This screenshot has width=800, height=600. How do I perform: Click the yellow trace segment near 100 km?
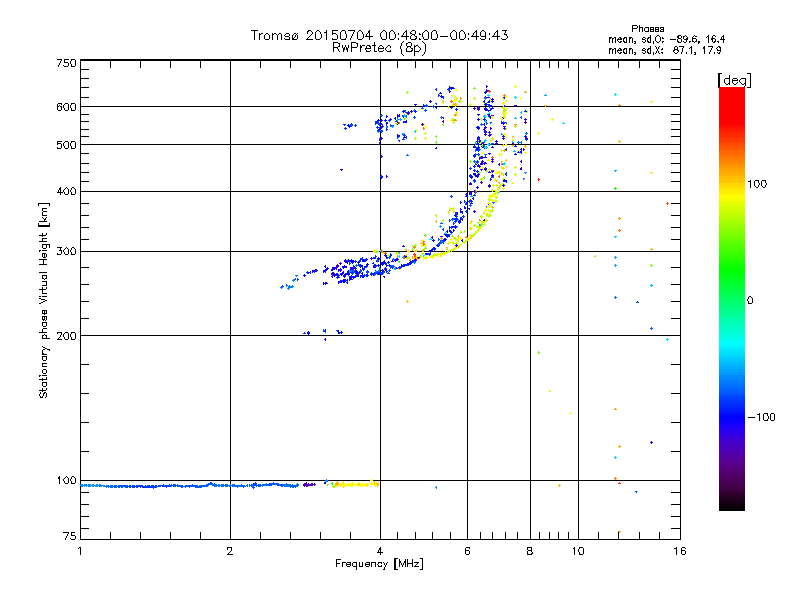356,484
